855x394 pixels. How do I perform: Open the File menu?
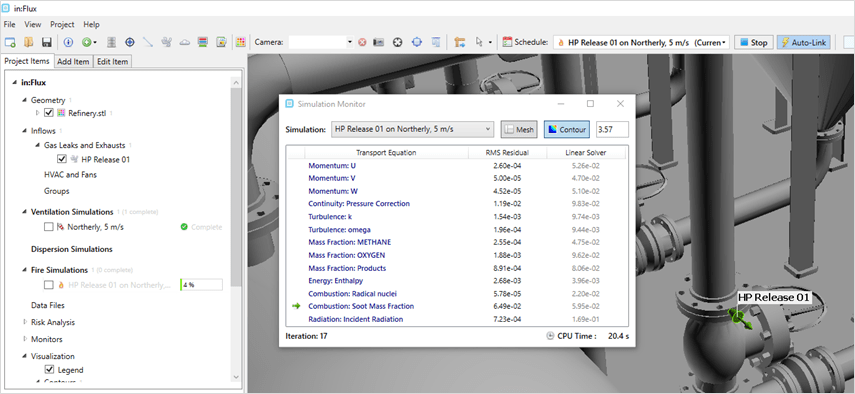(9, 25)
